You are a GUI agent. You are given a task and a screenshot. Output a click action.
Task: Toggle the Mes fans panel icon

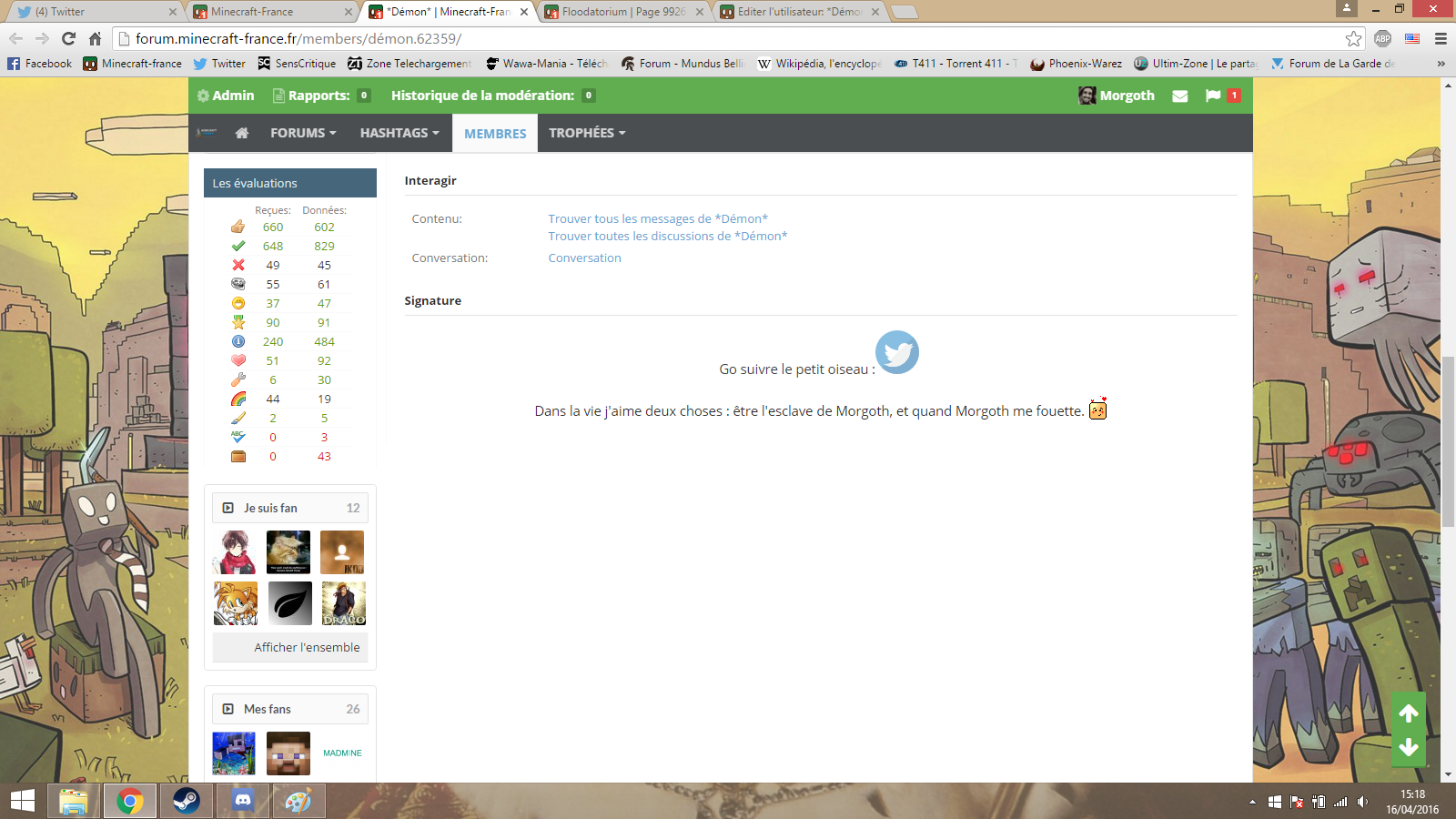pos(228,709)
